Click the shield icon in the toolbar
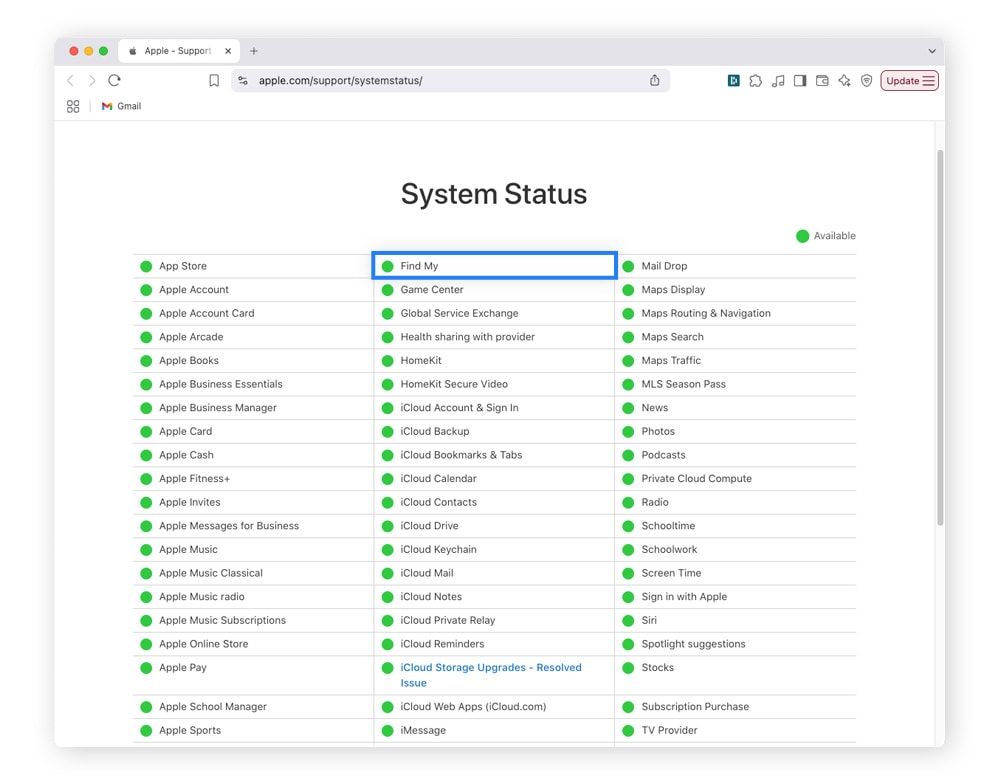Image resolution: width=1000 pixels, height=784 pixels. point(866,81)
